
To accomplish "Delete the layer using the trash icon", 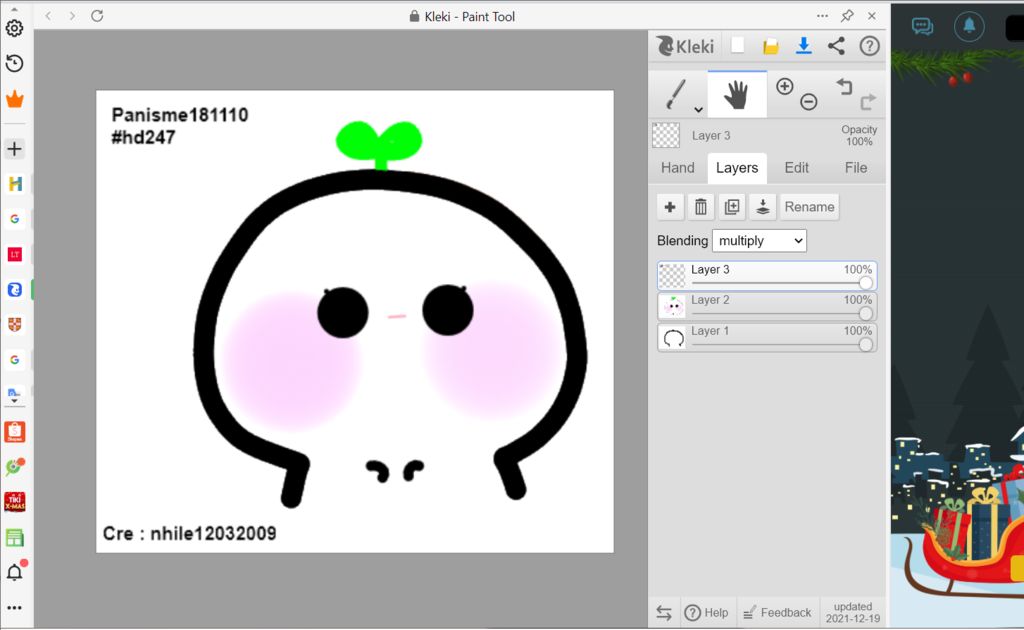I will 701,207.
